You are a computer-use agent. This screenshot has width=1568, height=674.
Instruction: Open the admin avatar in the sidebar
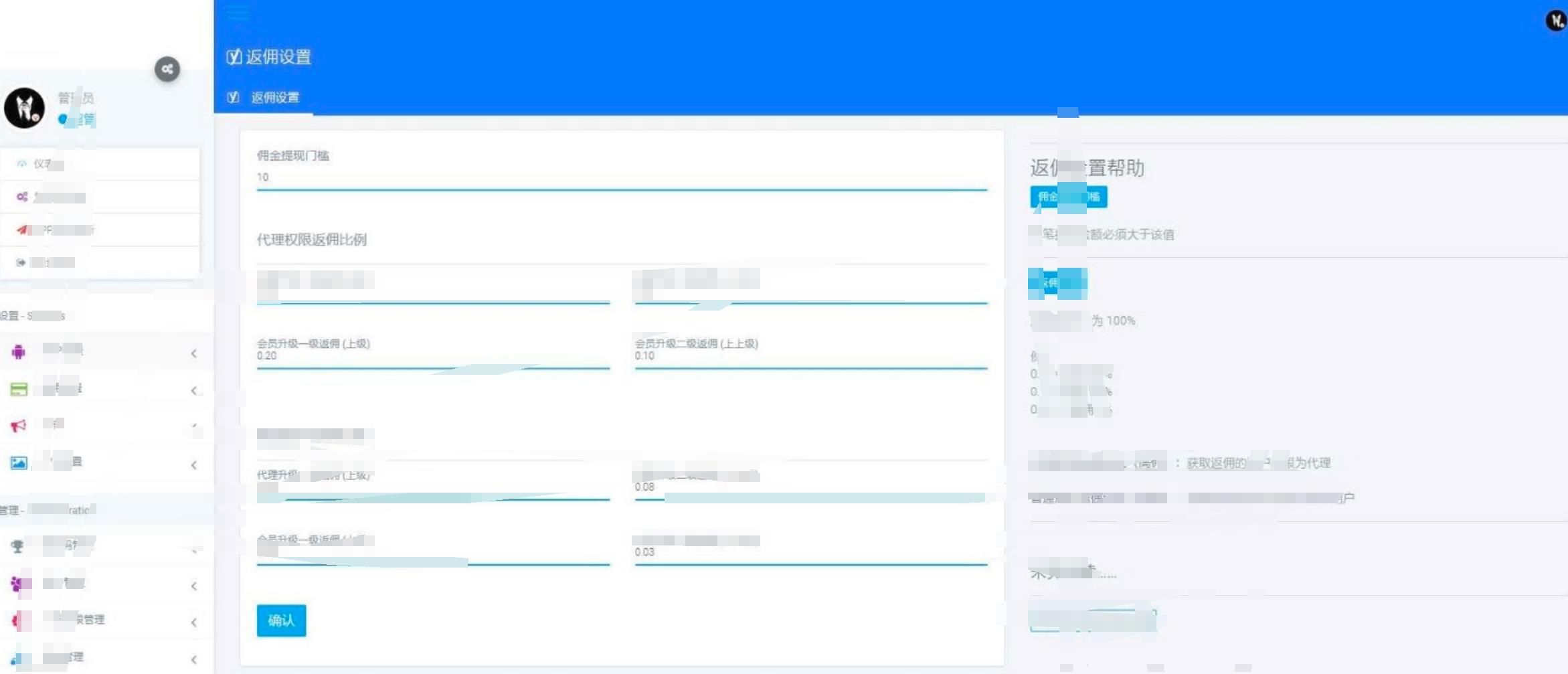coord(25,108)
